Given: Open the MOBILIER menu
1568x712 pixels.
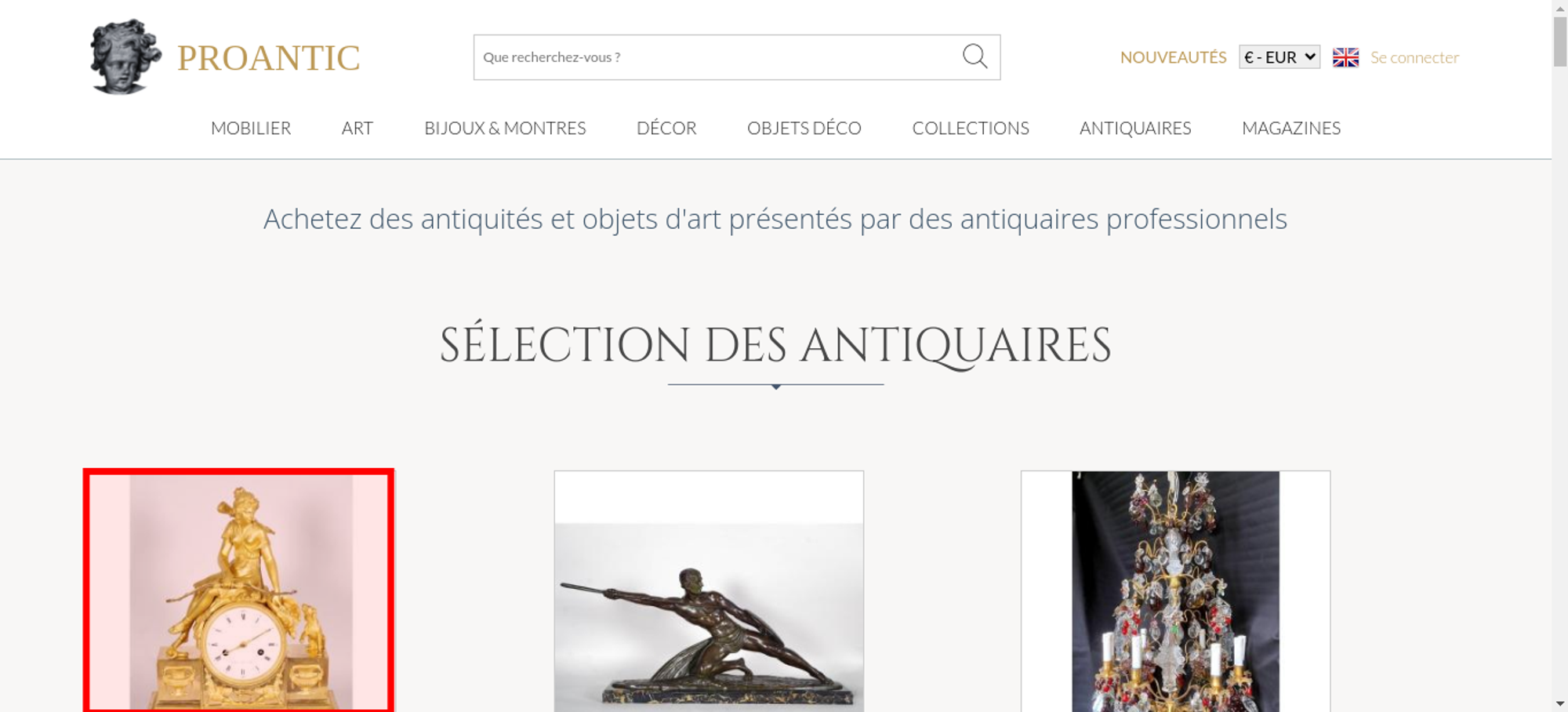Looking at the screenshot, I should 251,128.
